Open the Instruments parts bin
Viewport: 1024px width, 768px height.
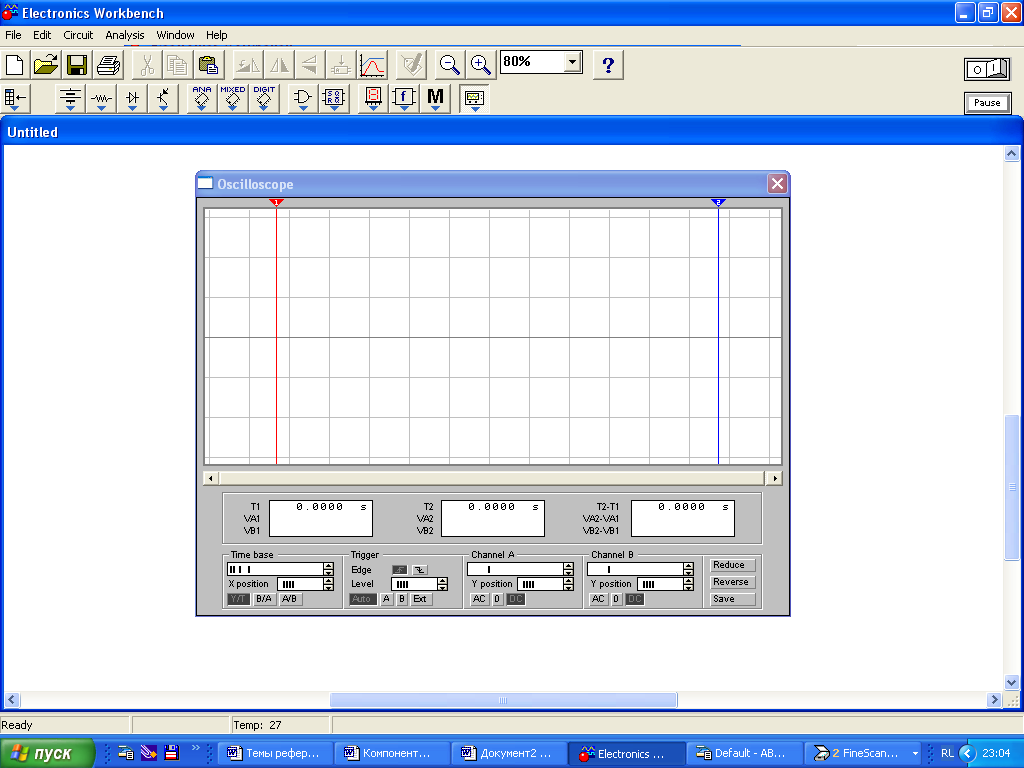coord(474,99)
